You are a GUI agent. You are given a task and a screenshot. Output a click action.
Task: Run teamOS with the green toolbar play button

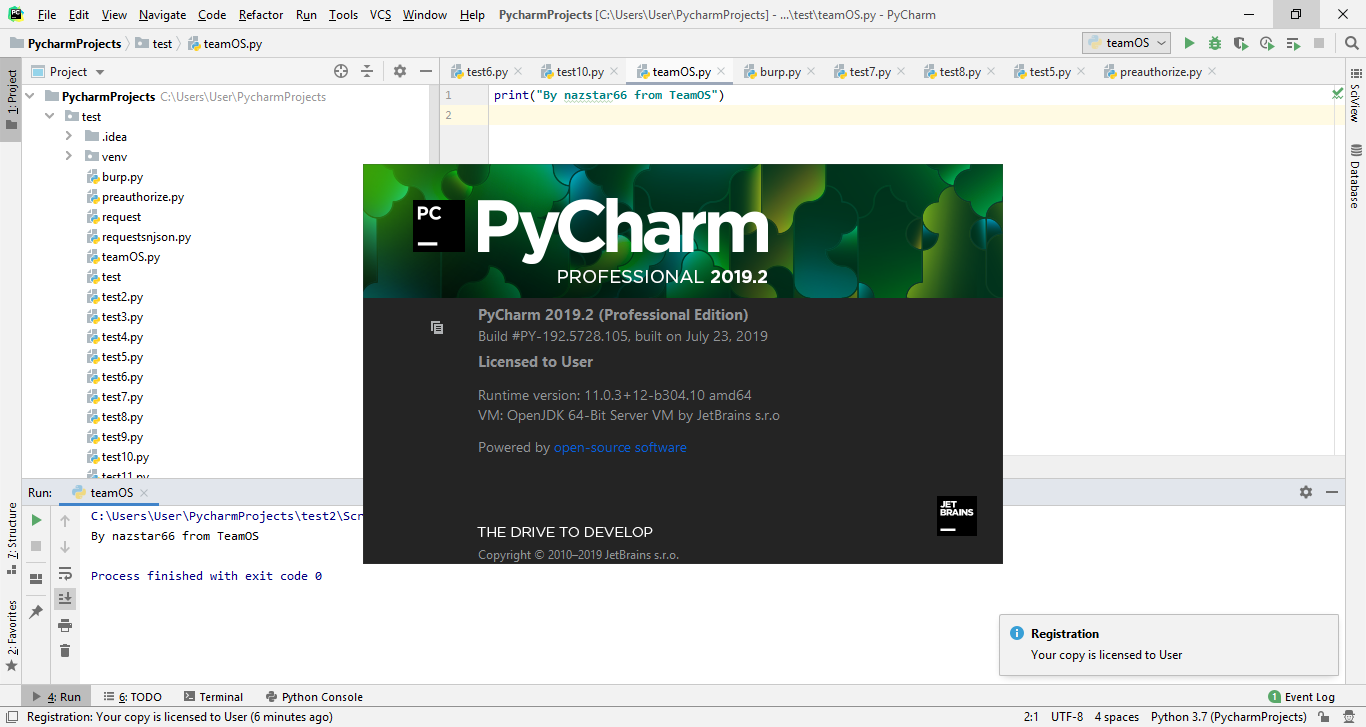click(x=1189, y=43)
